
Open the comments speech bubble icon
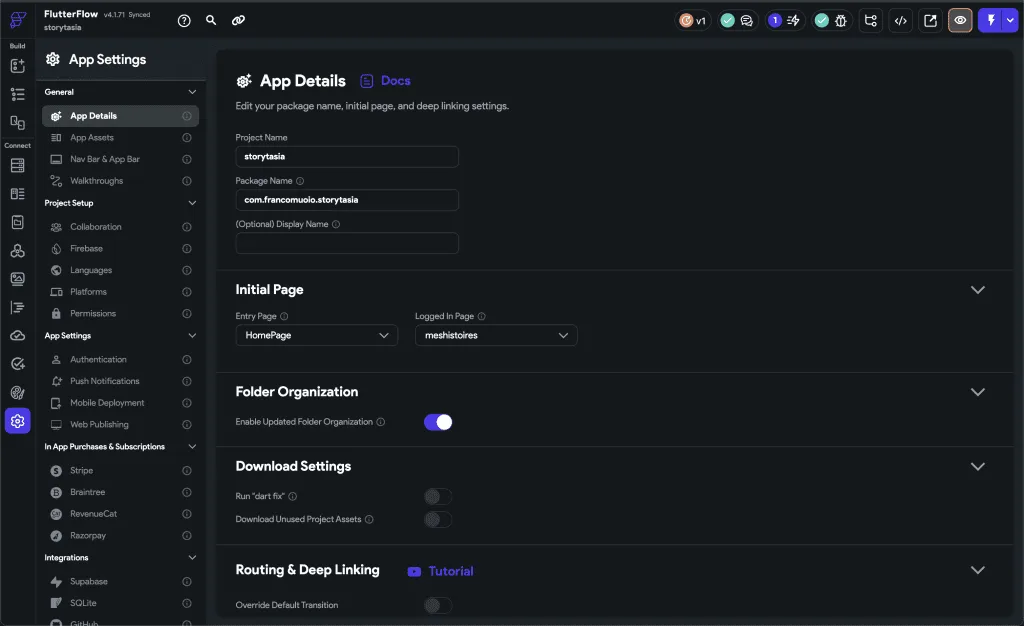point(746,20)
